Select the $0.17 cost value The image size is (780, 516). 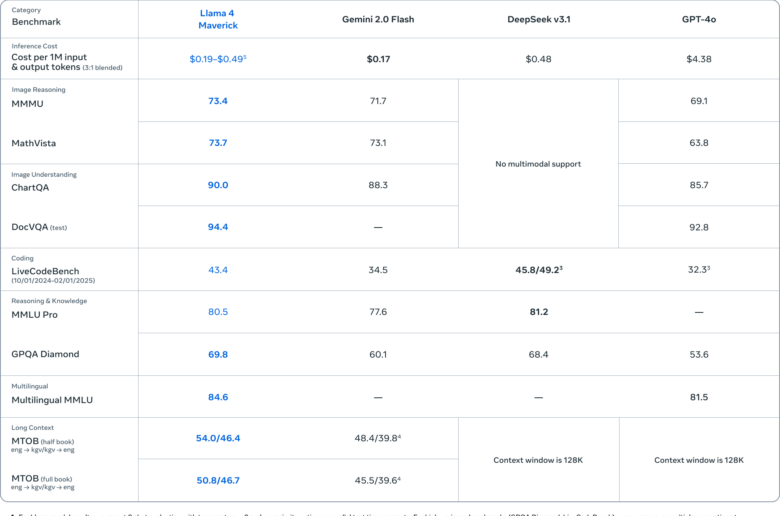[378, 59]
